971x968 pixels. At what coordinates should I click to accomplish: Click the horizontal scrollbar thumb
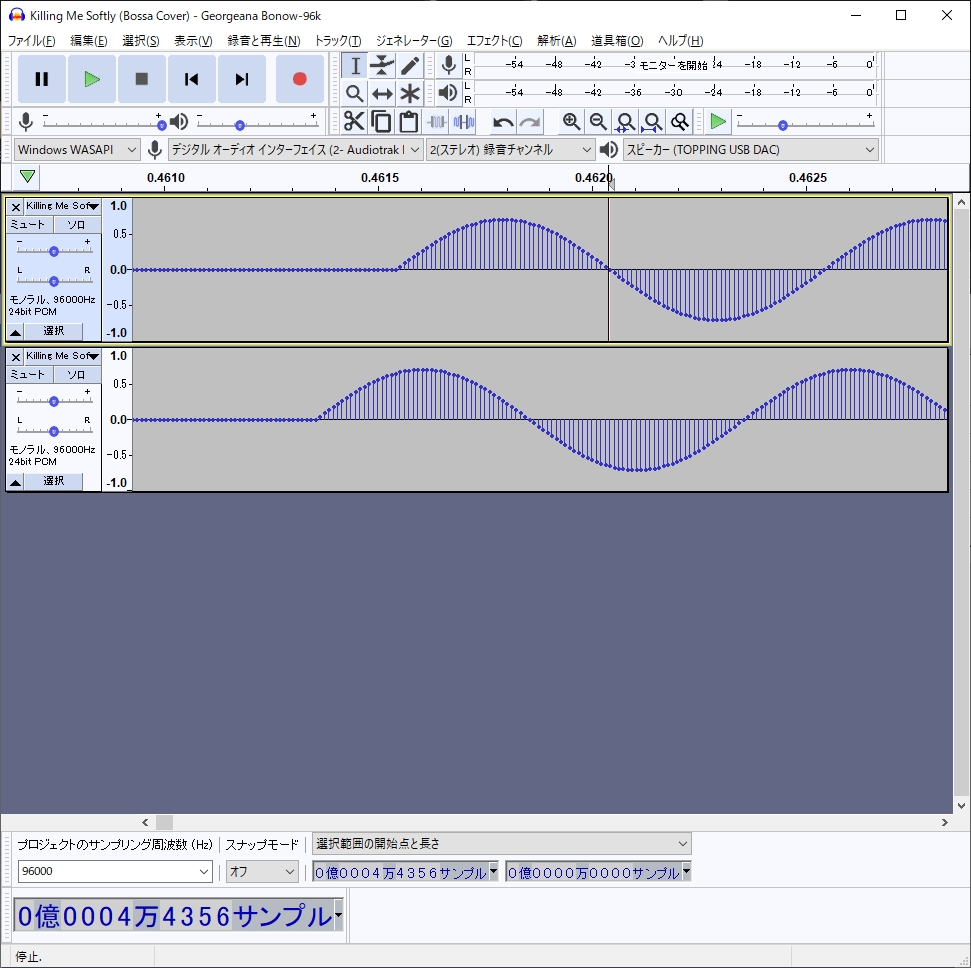tap(164, 822)
